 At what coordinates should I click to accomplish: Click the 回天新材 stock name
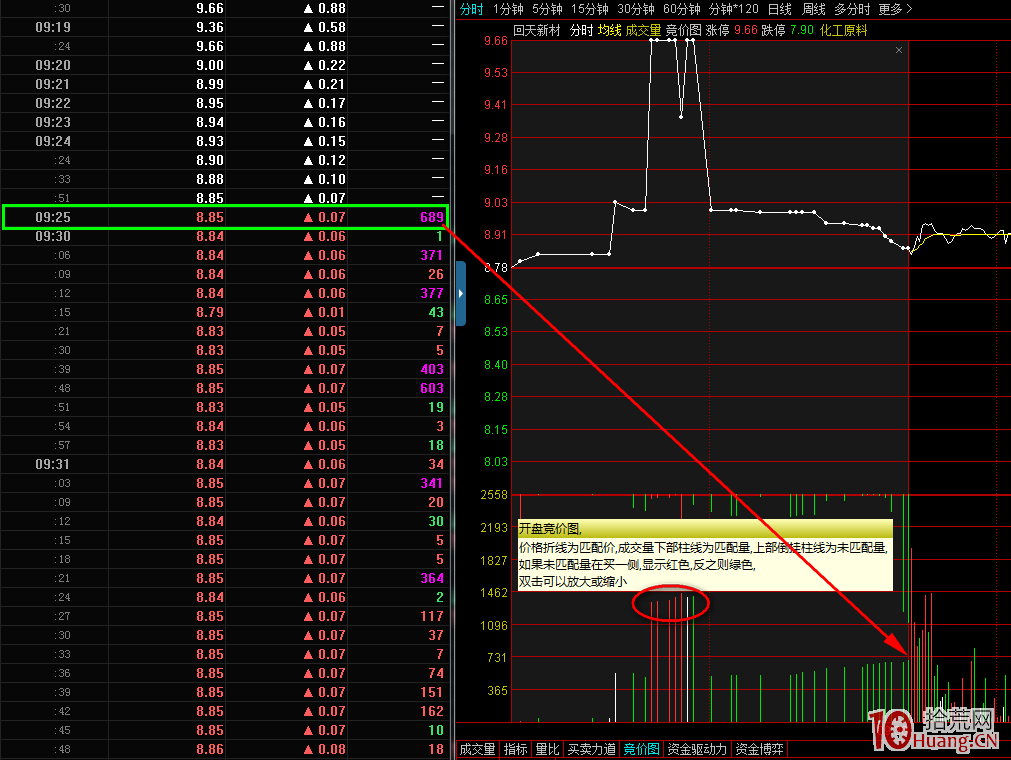pyautogui.click(x=537, y=31)
